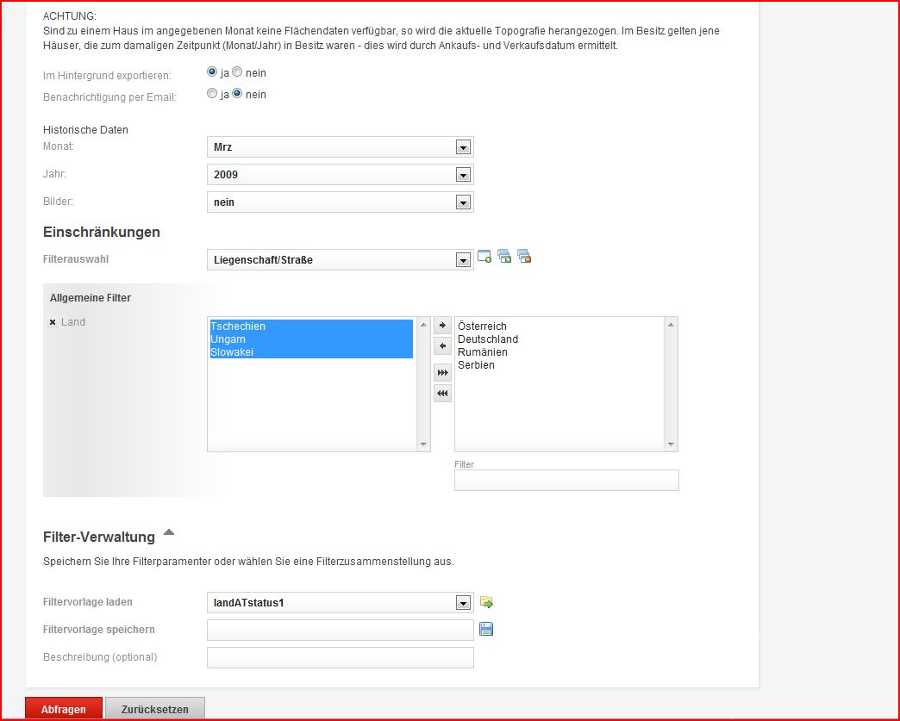Move selected countries right with single arrow
Viewport: 900px width, 721px height.
click(443, 326)
